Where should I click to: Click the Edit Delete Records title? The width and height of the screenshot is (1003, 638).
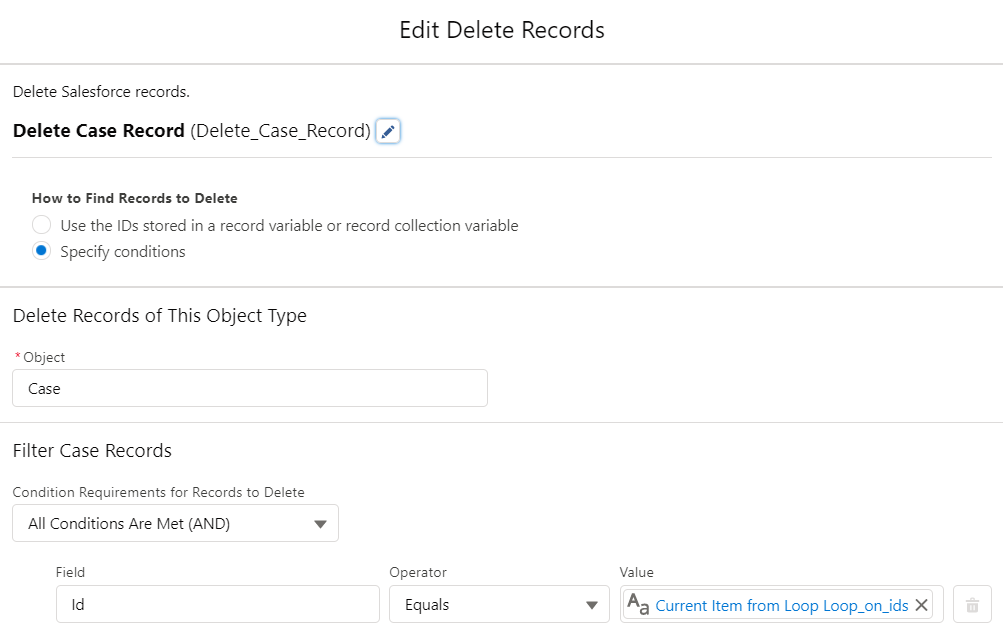(501, 30)
